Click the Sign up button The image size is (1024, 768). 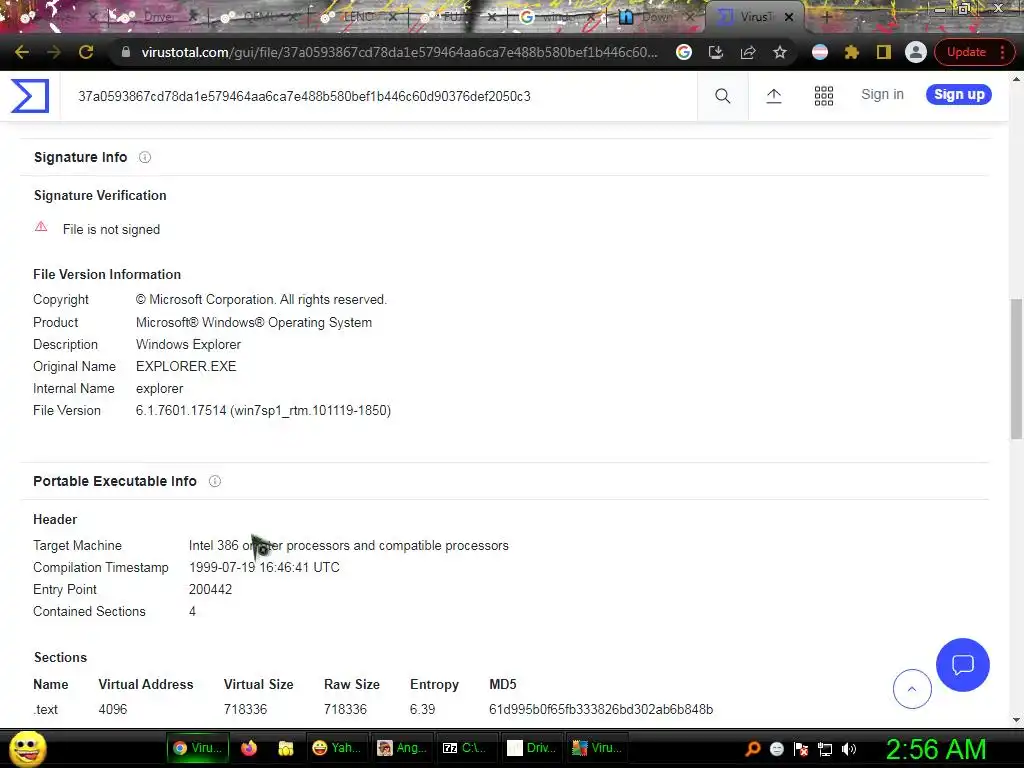click(x=959, y=94)
